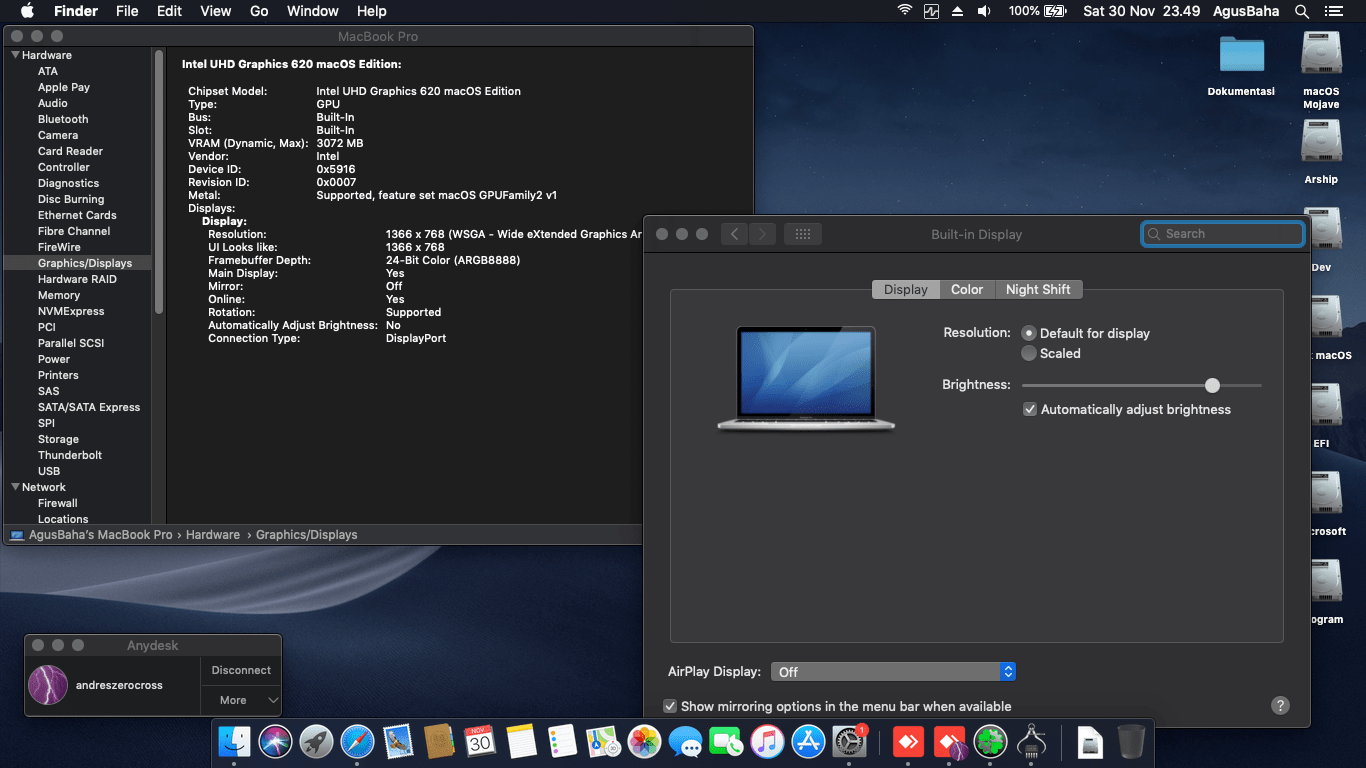The image size is (1366, 768).
Task: Open iTunes from the Dock
Action: point(768,742)
